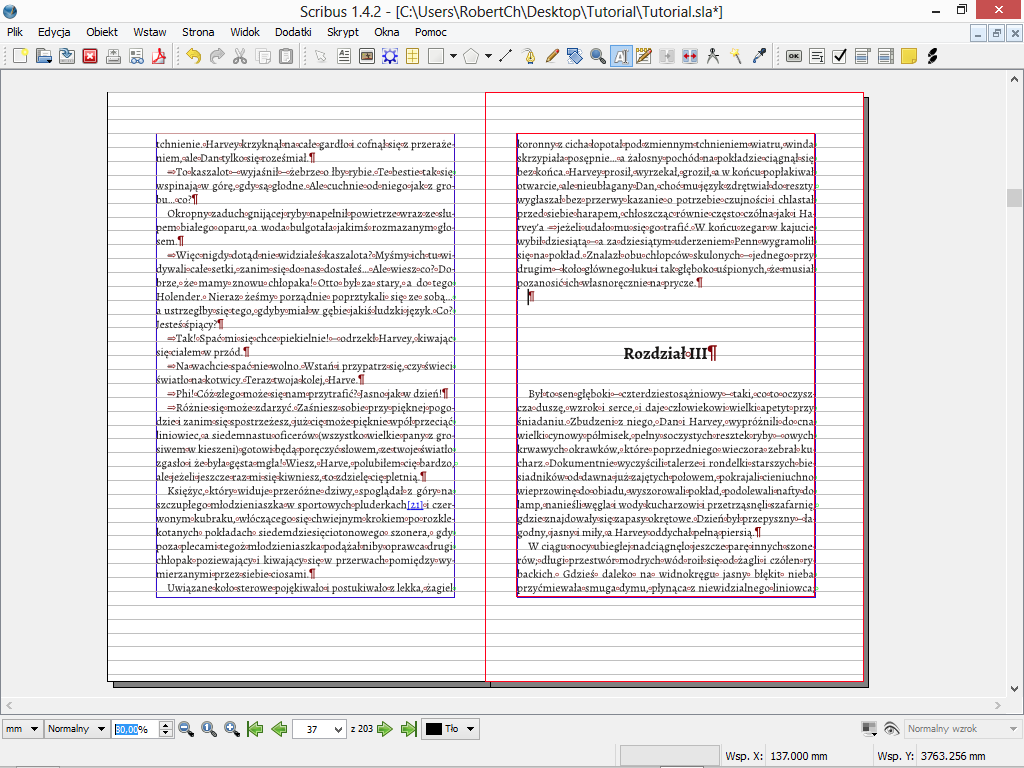Select the Insert Image Frame tool
The width and height of the screenshot is (1024, 768).
tap(366, 56)
